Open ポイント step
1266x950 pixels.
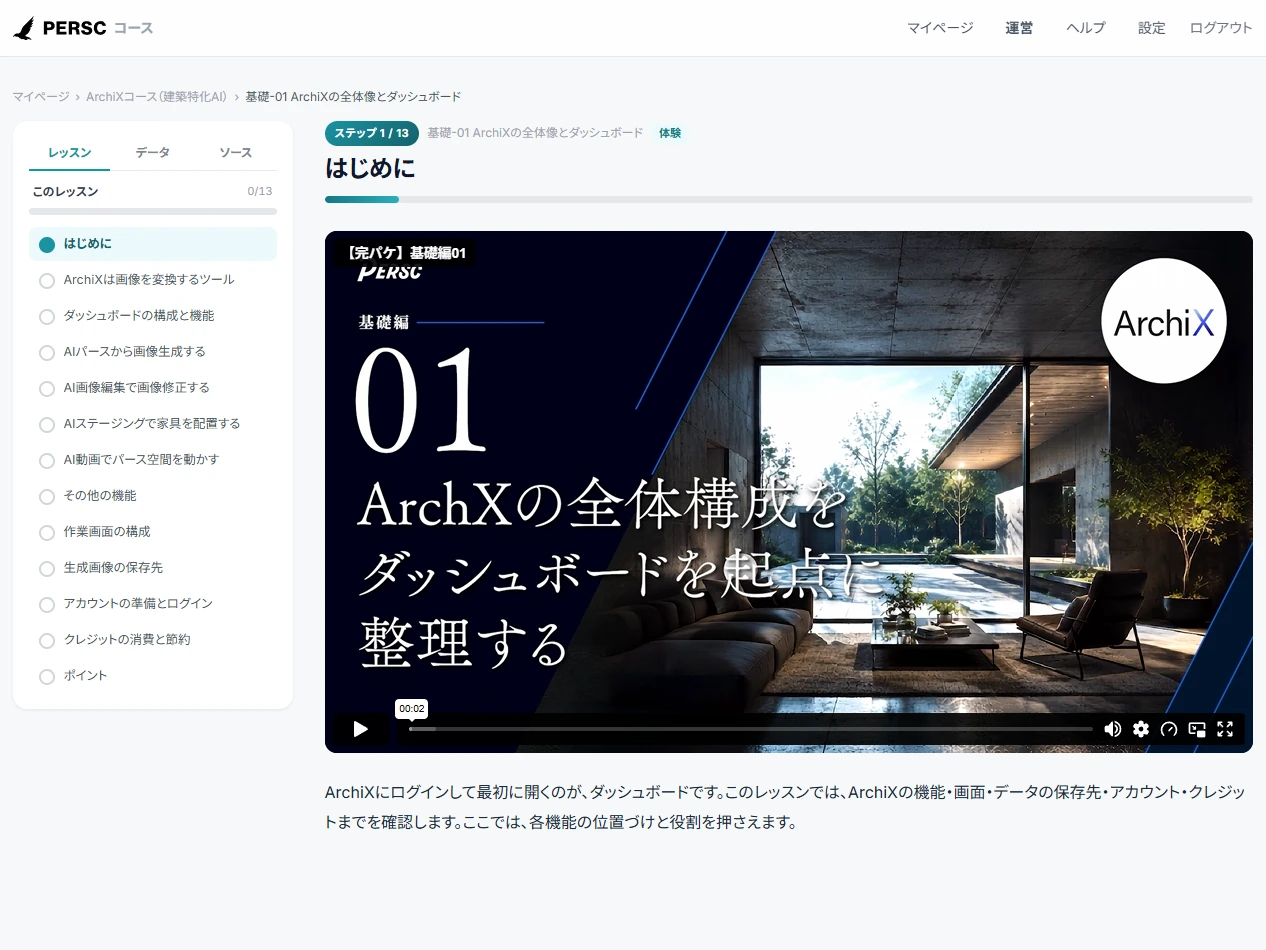[x=153, y=676]
